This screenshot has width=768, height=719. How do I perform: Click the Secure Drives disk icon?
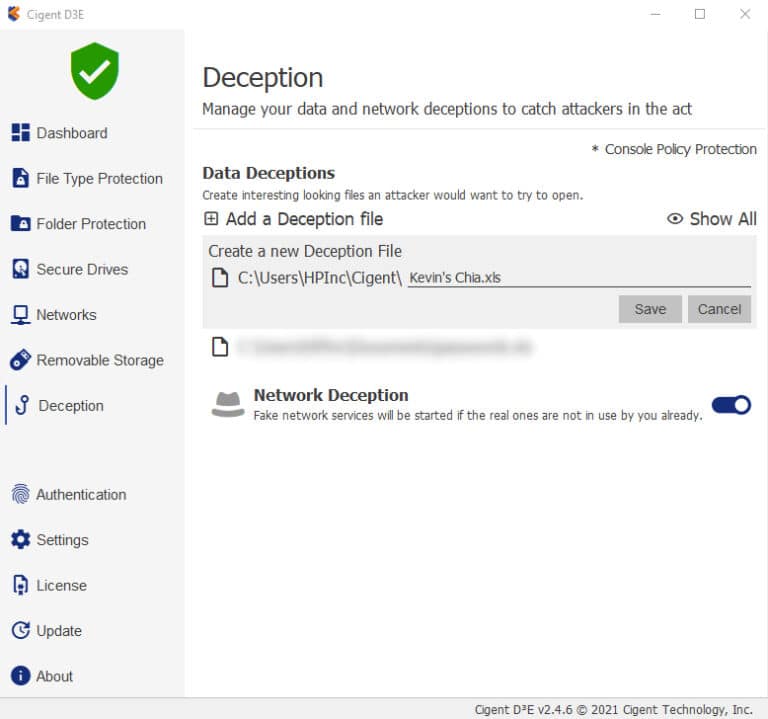[x=21, y=269]
